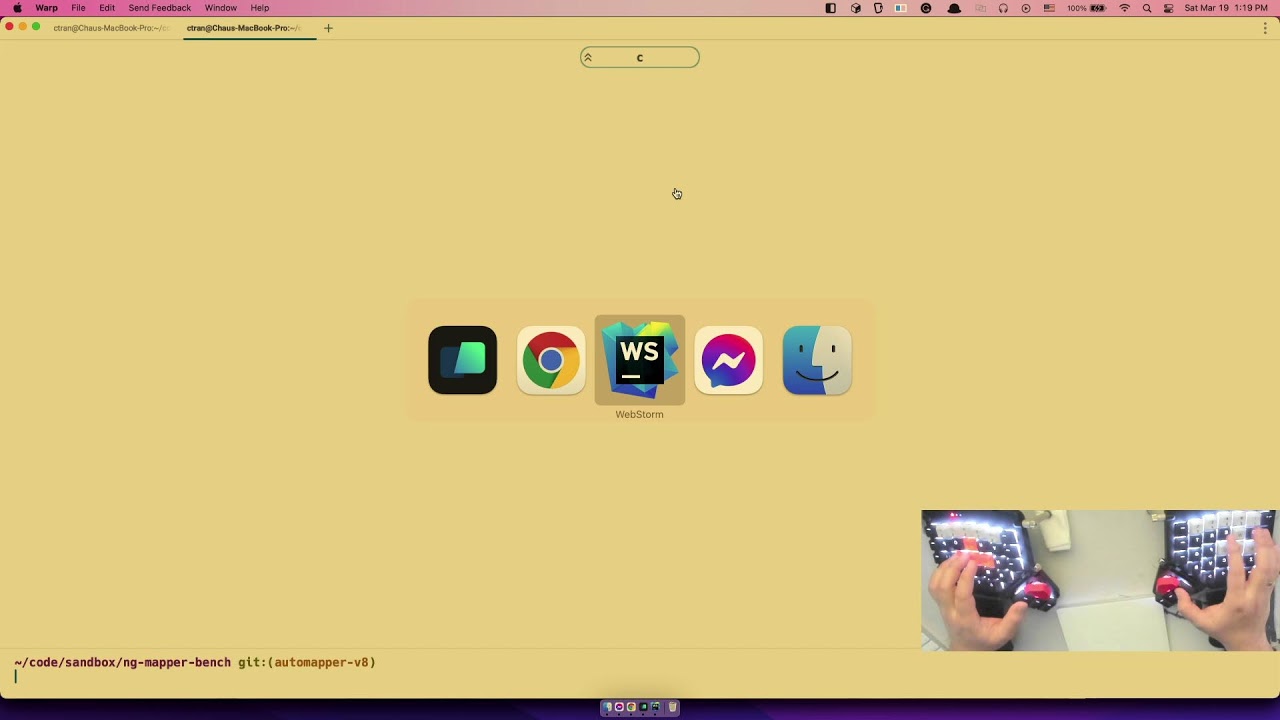
Task: Open the File menu
Action: pyautogui.click(x=78, y=8)
